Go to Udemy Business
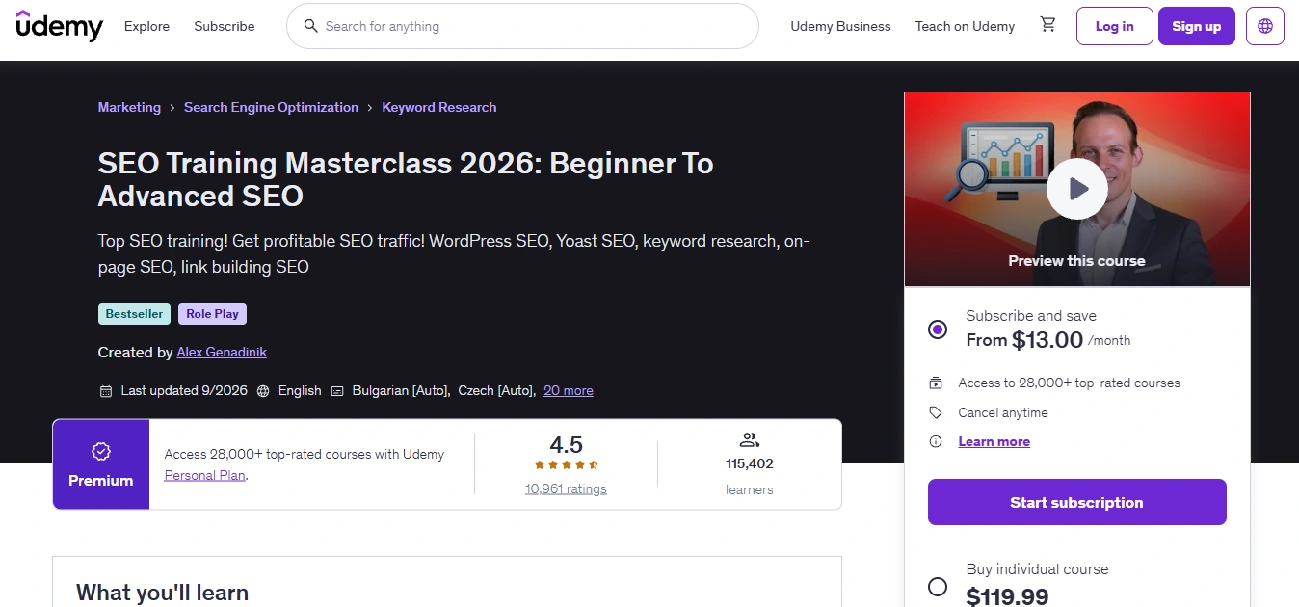This screenshot has width=1299, height=607. pyautogui.click(x=840, y=26)
